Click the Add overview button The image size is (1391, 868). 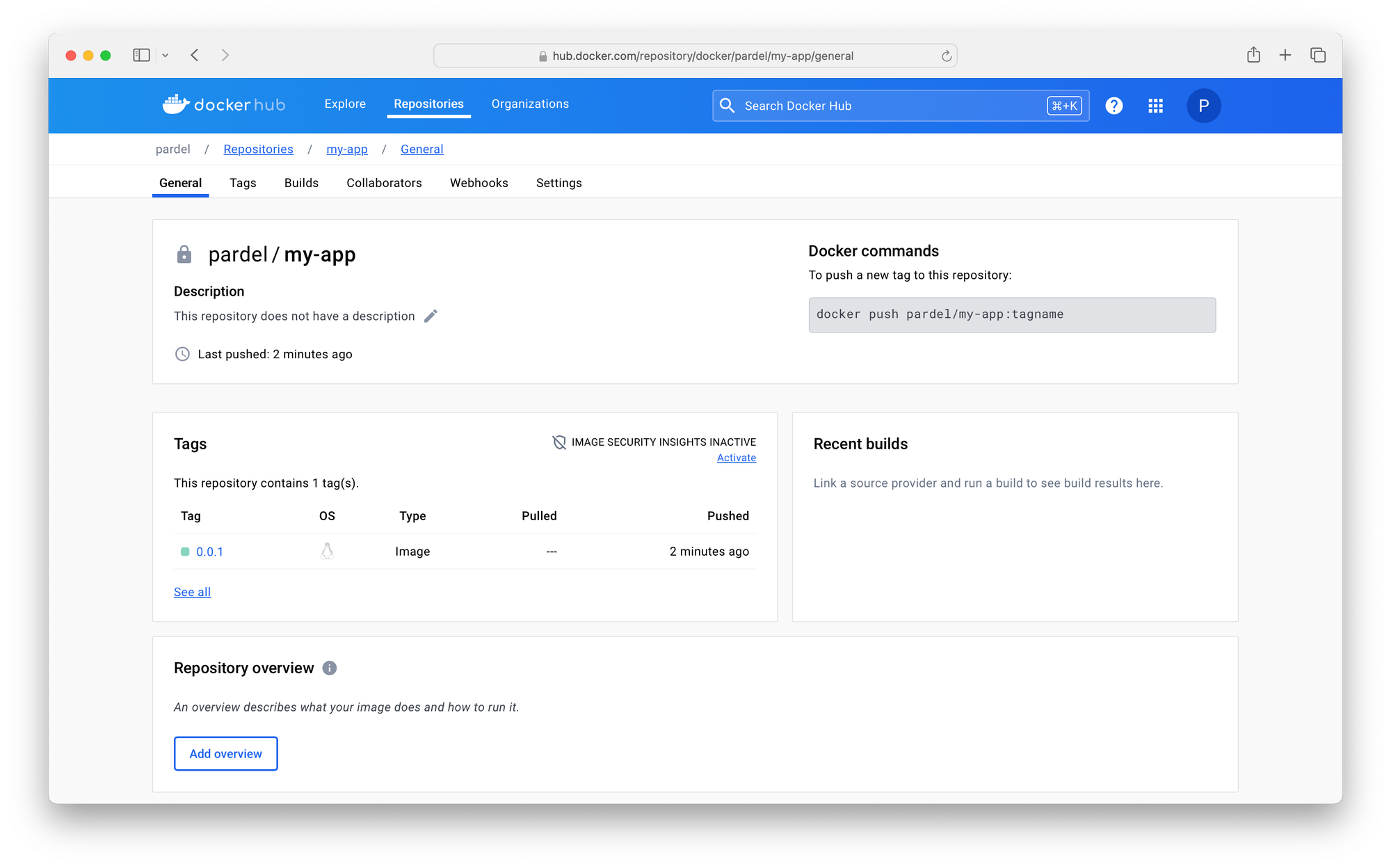click(225, 753)
